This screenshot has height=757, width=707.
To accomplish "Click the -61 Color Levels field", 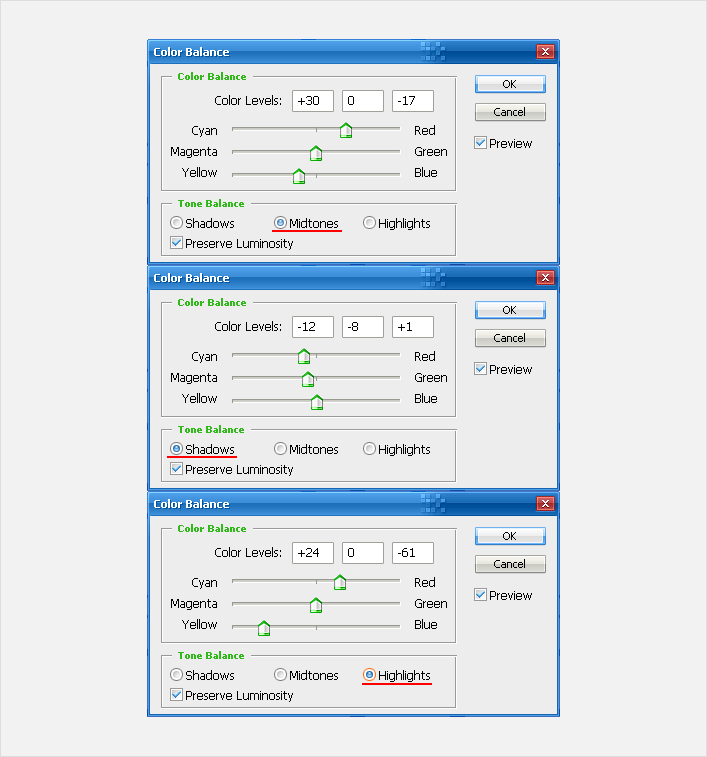I will [x=412, y=553].
